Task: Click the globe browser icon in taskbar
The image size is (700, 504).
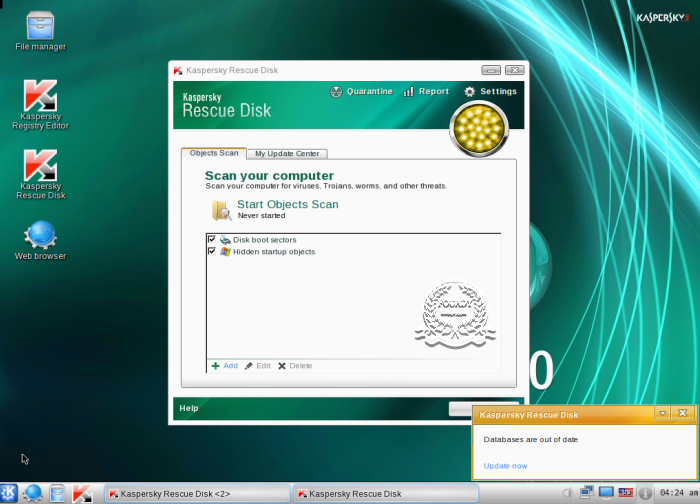Action: 33,493
